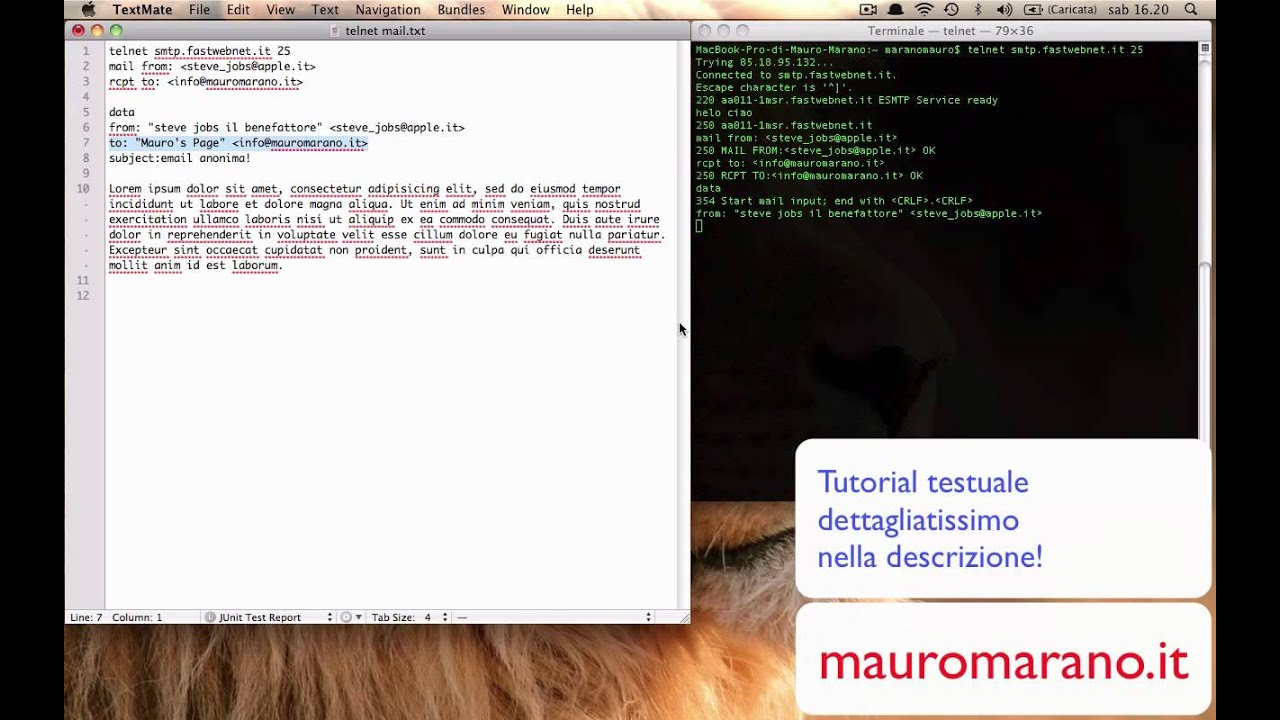Viewport: 1280px width, 720px height.
Task: Click the highlighted 'to: "Mauro's Page"' line
Action: pos(238,143)
